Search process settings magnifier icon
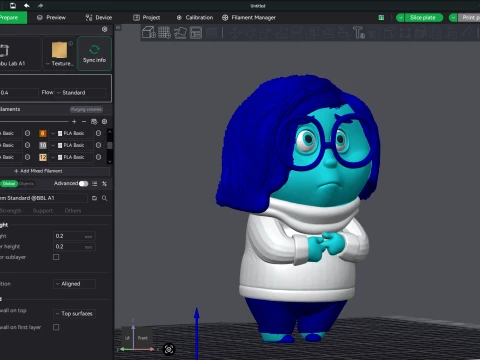Viewport: 480px width, 360px height. 104,198
